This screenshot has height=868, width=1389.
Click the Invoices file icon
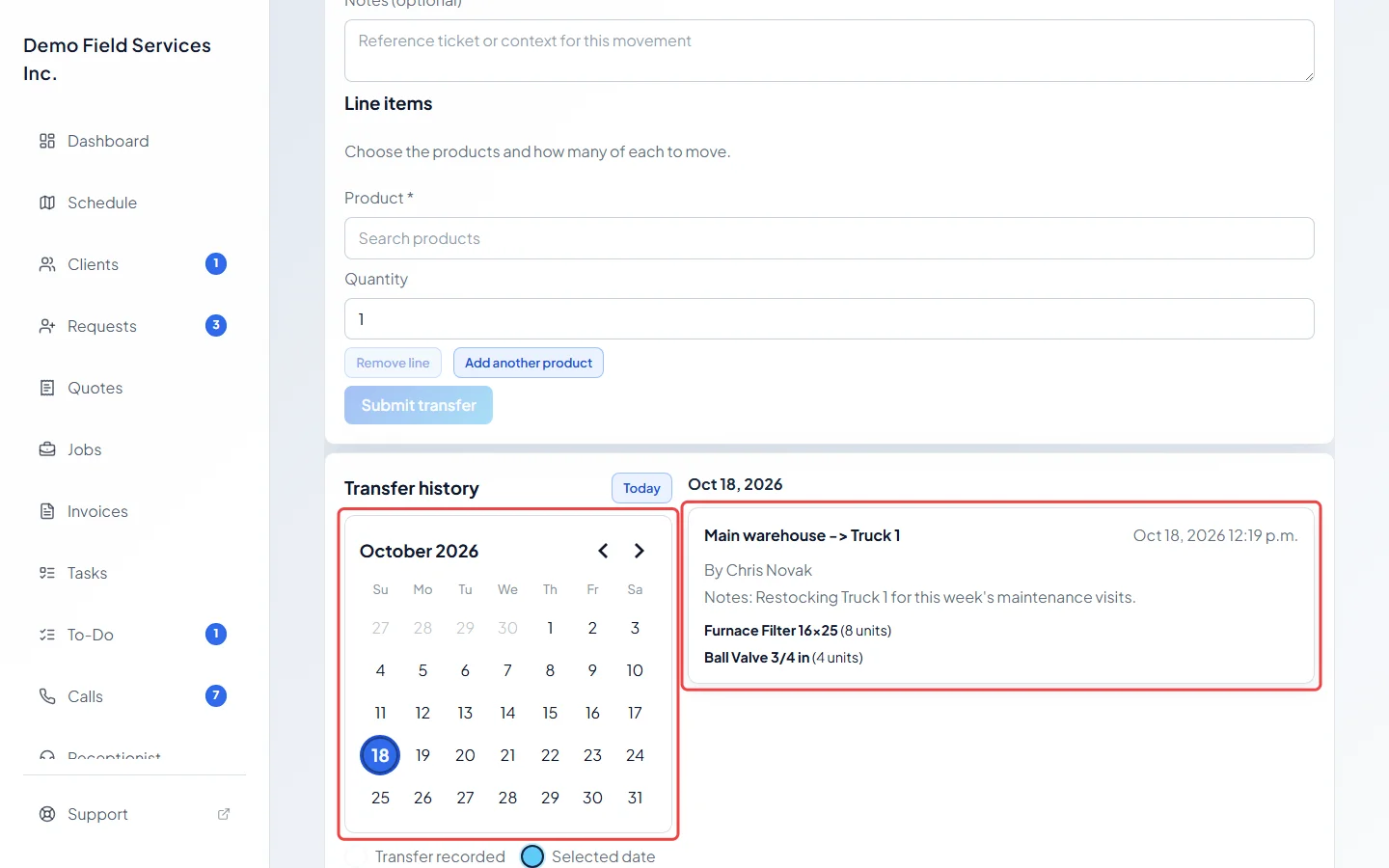point(47,511)
